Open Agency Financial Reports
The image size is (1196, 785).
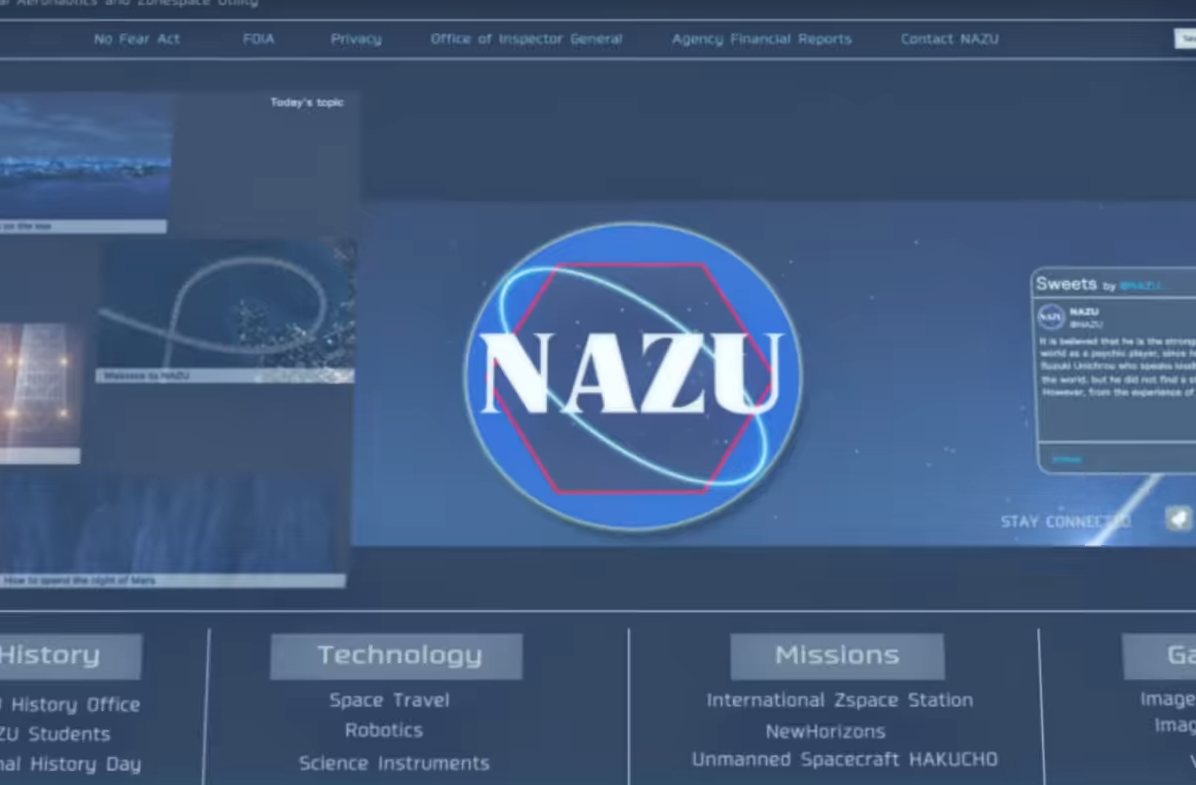(x=761, y=39)
